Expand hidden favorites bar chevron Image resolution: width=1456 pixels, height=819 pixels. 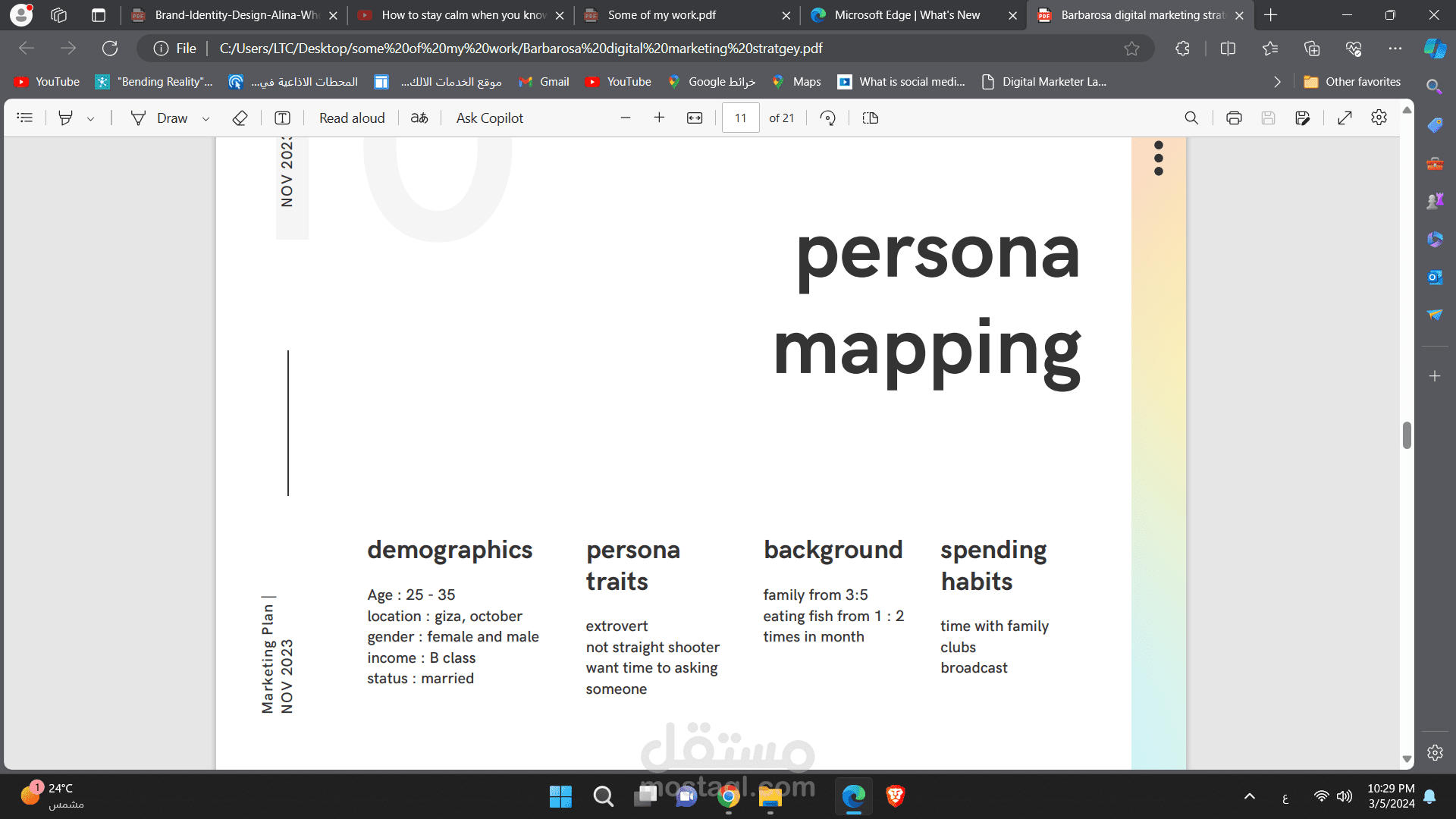pos(1277,82)
